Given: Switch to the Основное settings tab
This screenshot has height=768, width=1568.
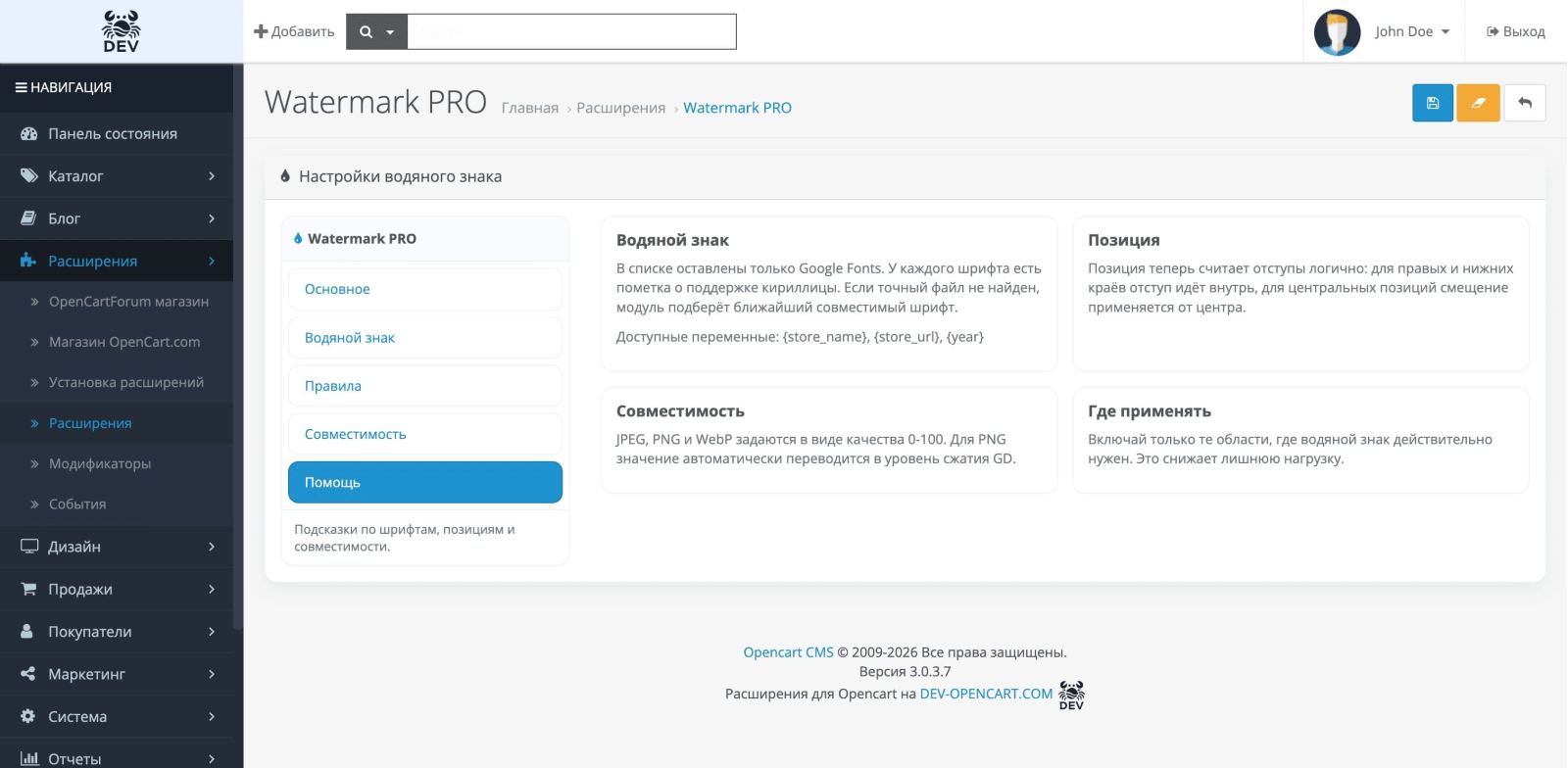Looking at the screenshot, I should 425,289.
